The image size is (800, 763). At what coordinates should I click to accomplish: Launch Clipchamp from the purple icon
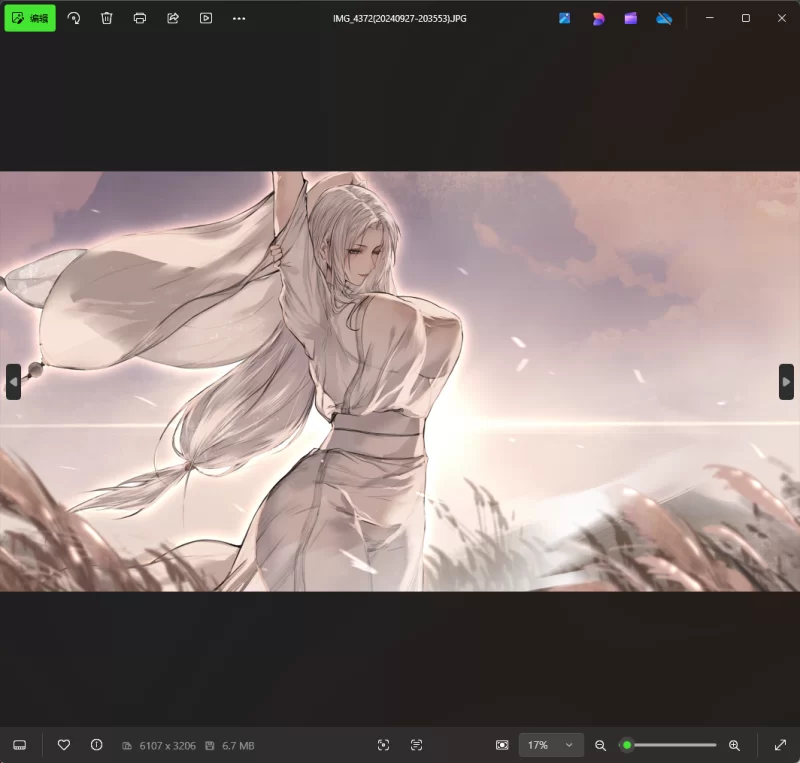(x=631, y=18)
